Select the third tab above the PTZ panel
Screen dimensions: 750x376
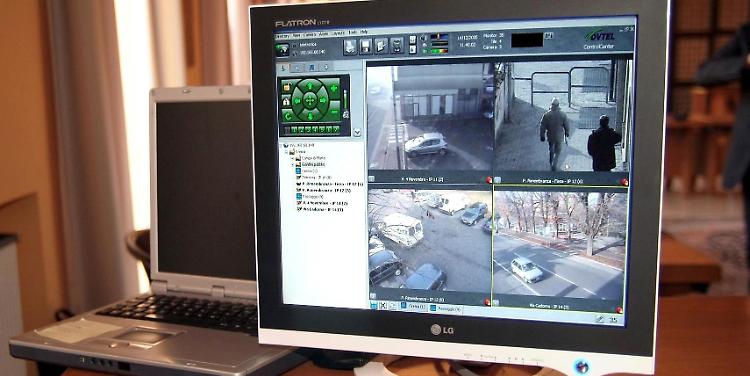pyautogui.click(x=312, y=68)
